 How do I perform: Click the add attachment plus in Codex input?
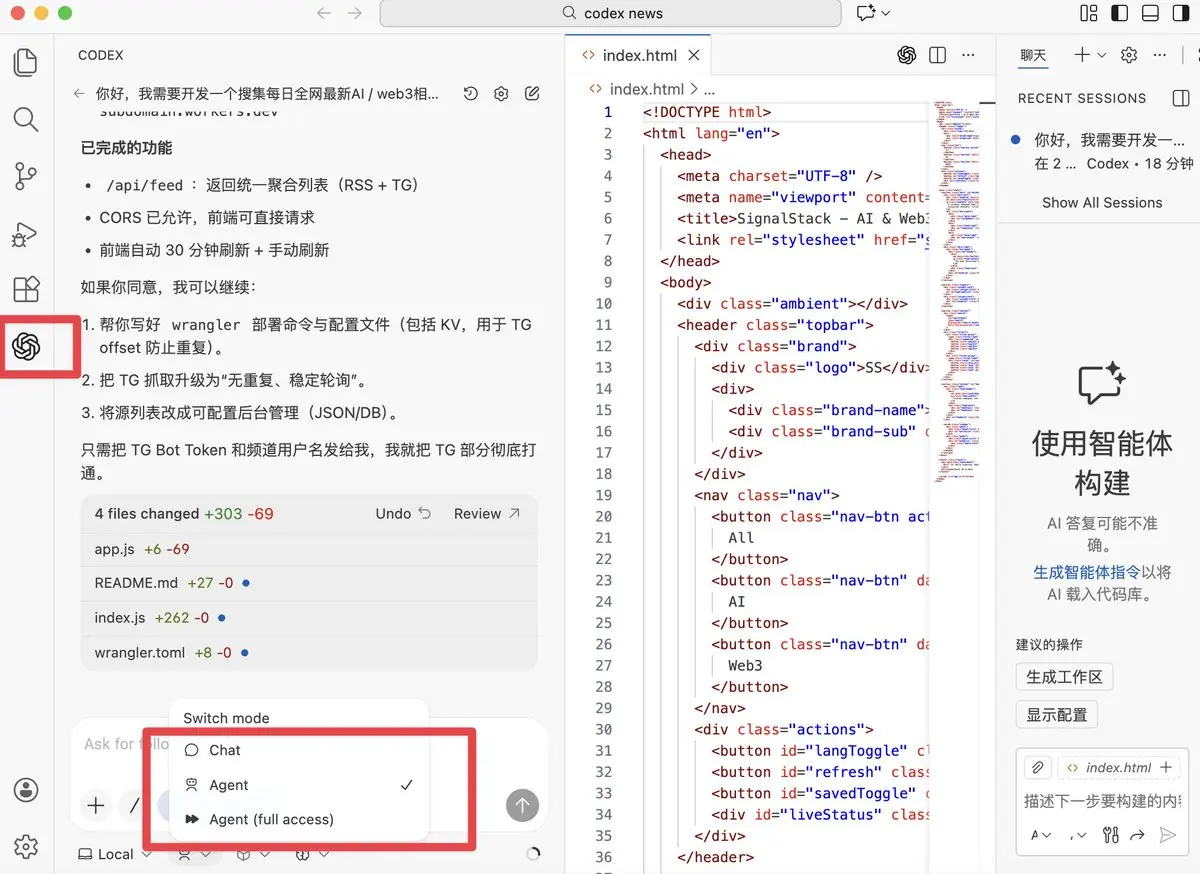click(96, 805)
